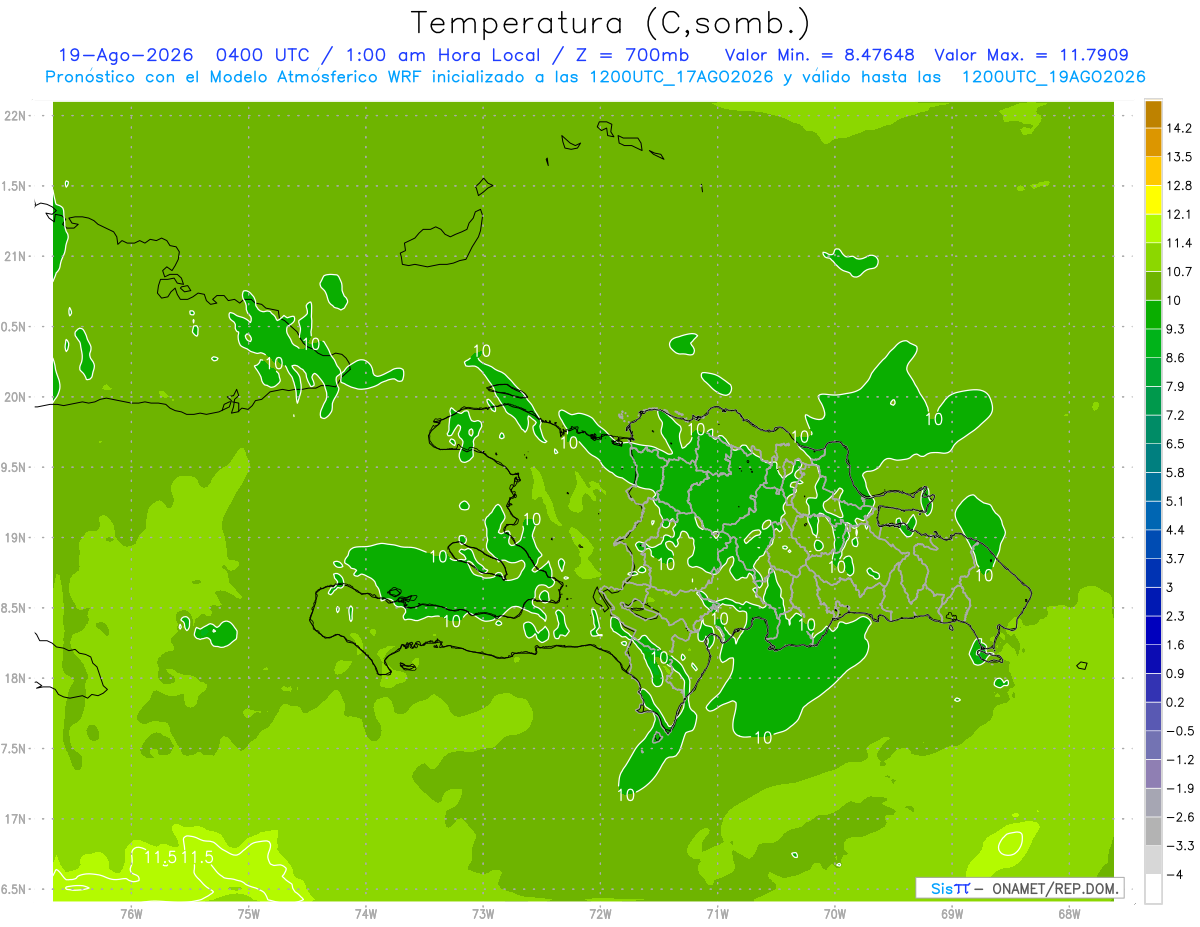
Task: Click the "70W" longitude axis label
Action: pyautogui.click(x=835, y=914)
